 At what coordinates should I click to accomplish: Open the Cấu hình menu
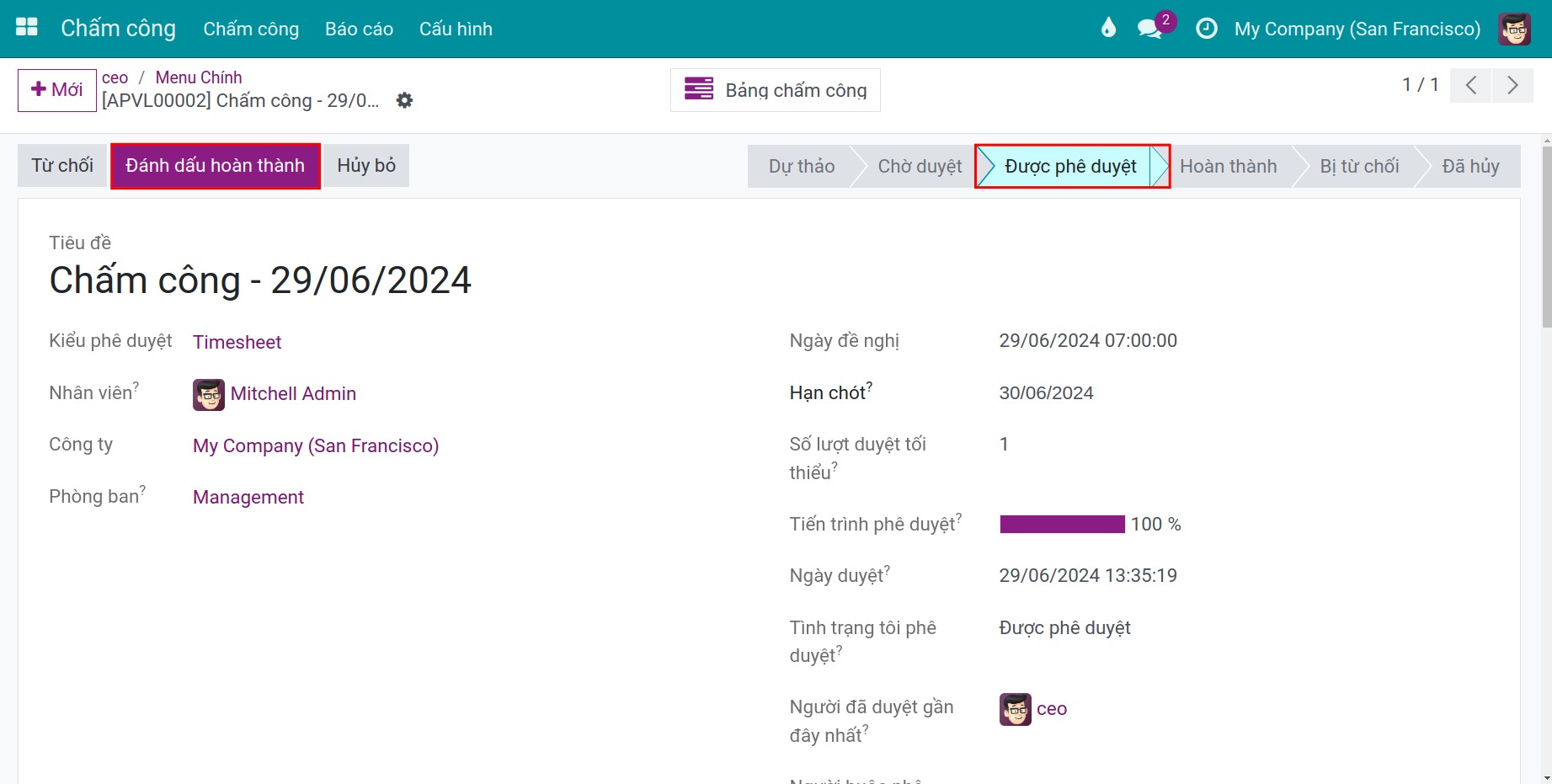click(x=456, y=29)
